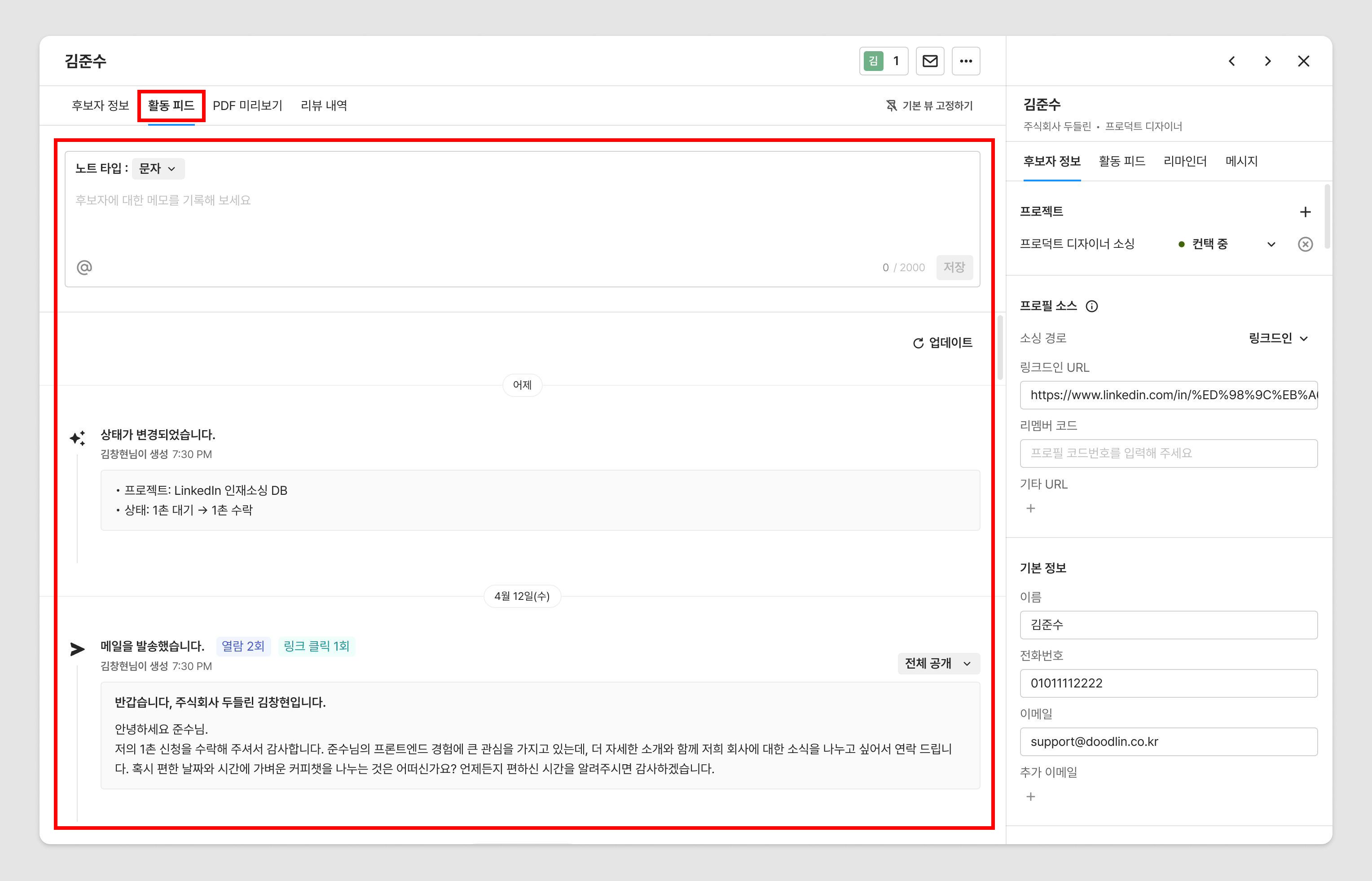The height and width of the screenshot is (881, 1372).
Task: Remove 프로덕트 디자이너 소싱 project with X icon
Action: pos(1305,244)
